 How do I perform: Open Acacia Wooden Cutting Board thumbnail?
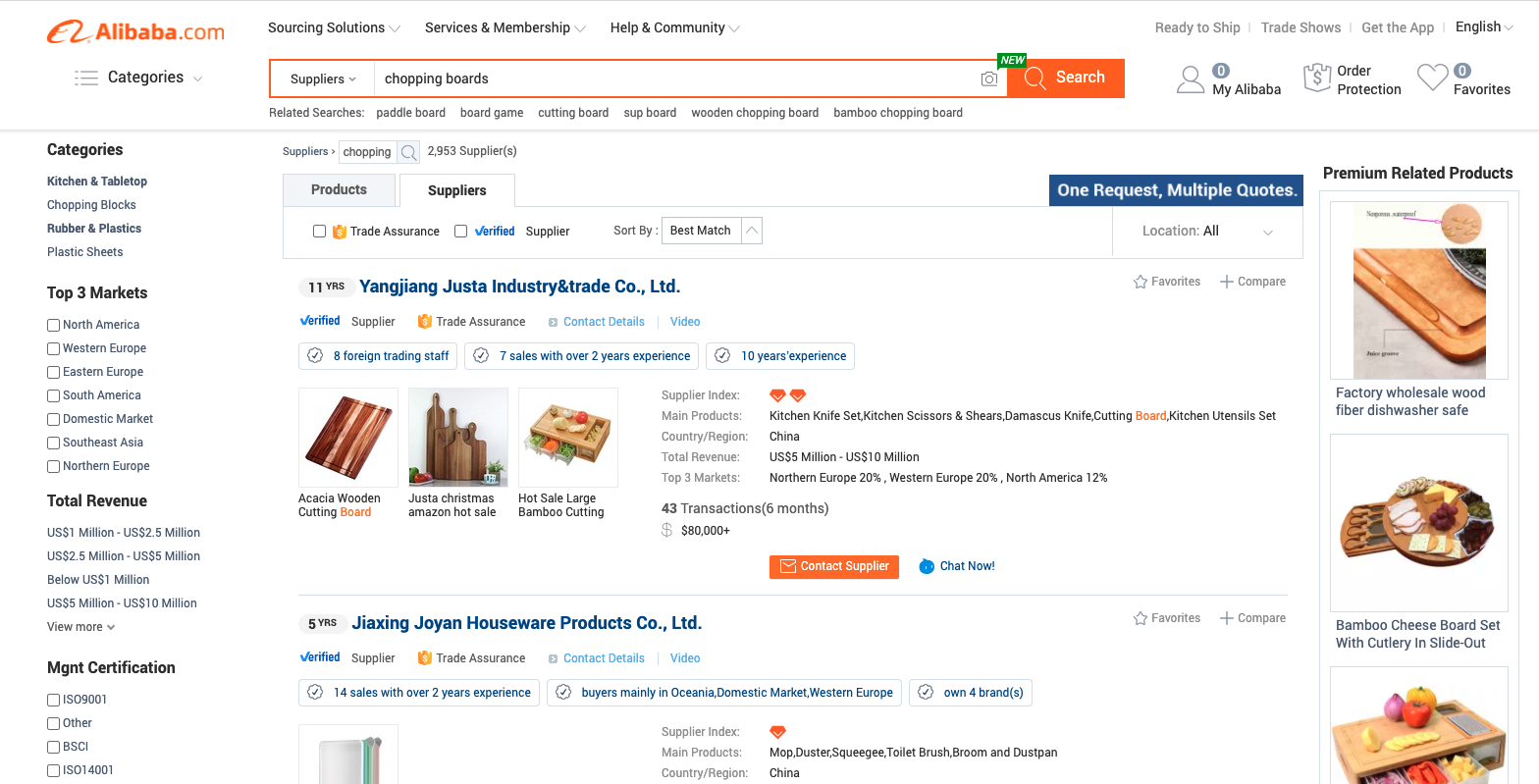tap(348, 438)
